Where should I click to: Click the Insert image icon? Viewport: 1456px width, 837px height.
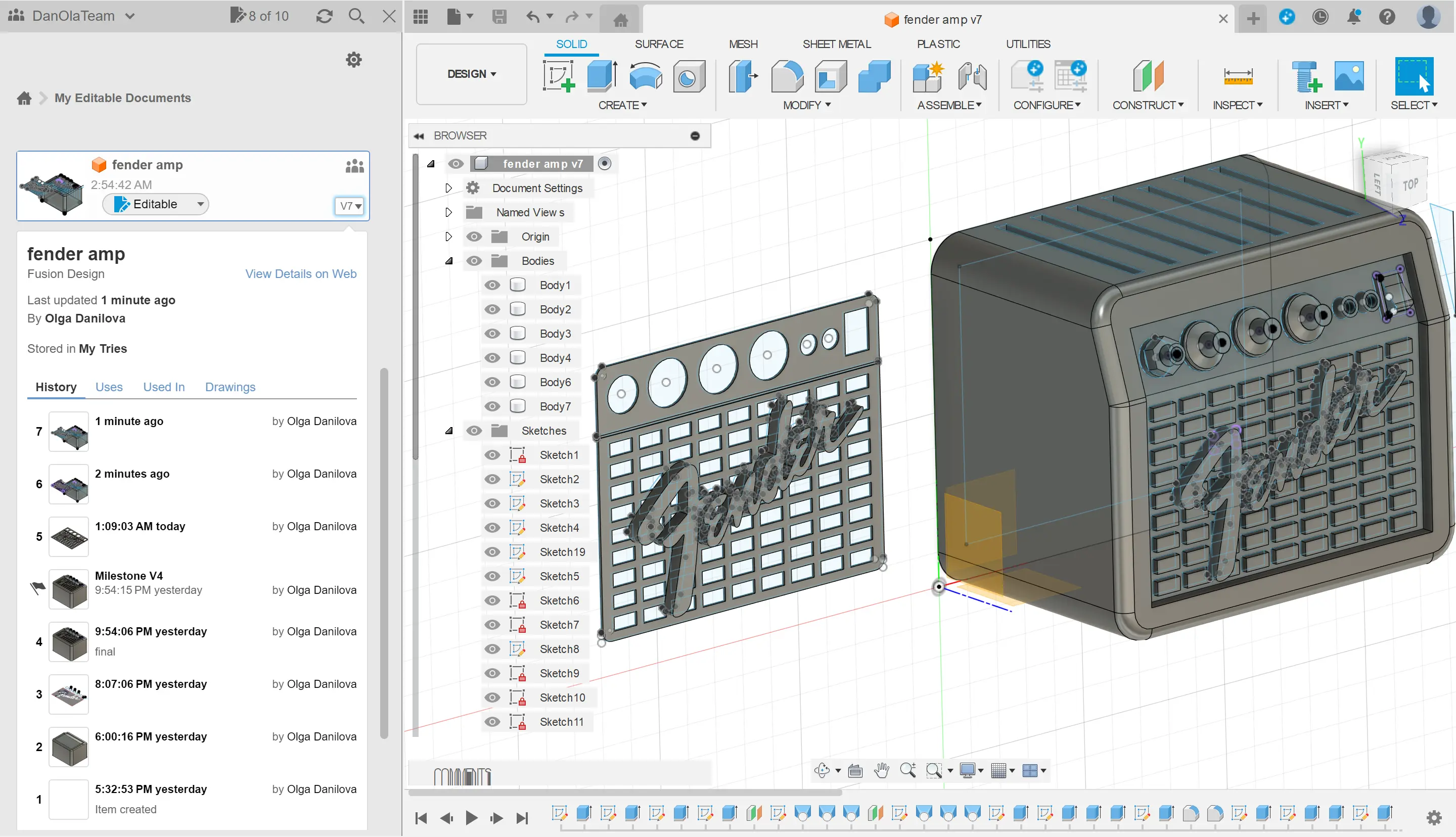pos(1348,76)
